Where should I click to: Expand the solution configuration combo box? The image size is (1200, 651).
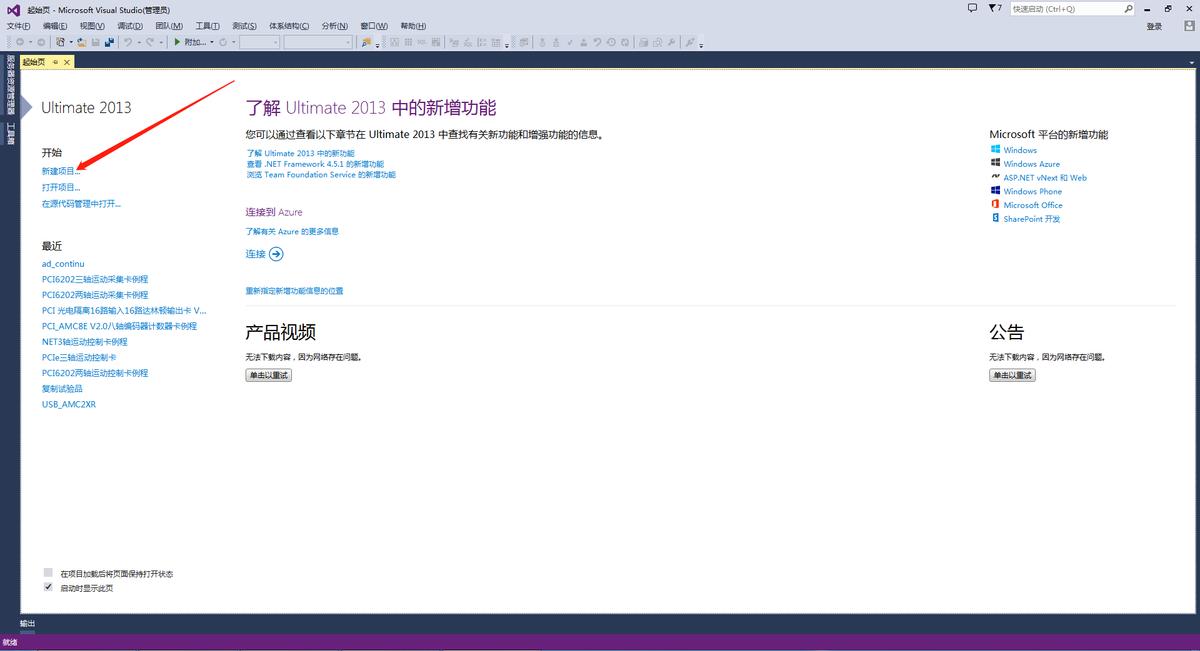pyautogui.click(x=259, y=42)
